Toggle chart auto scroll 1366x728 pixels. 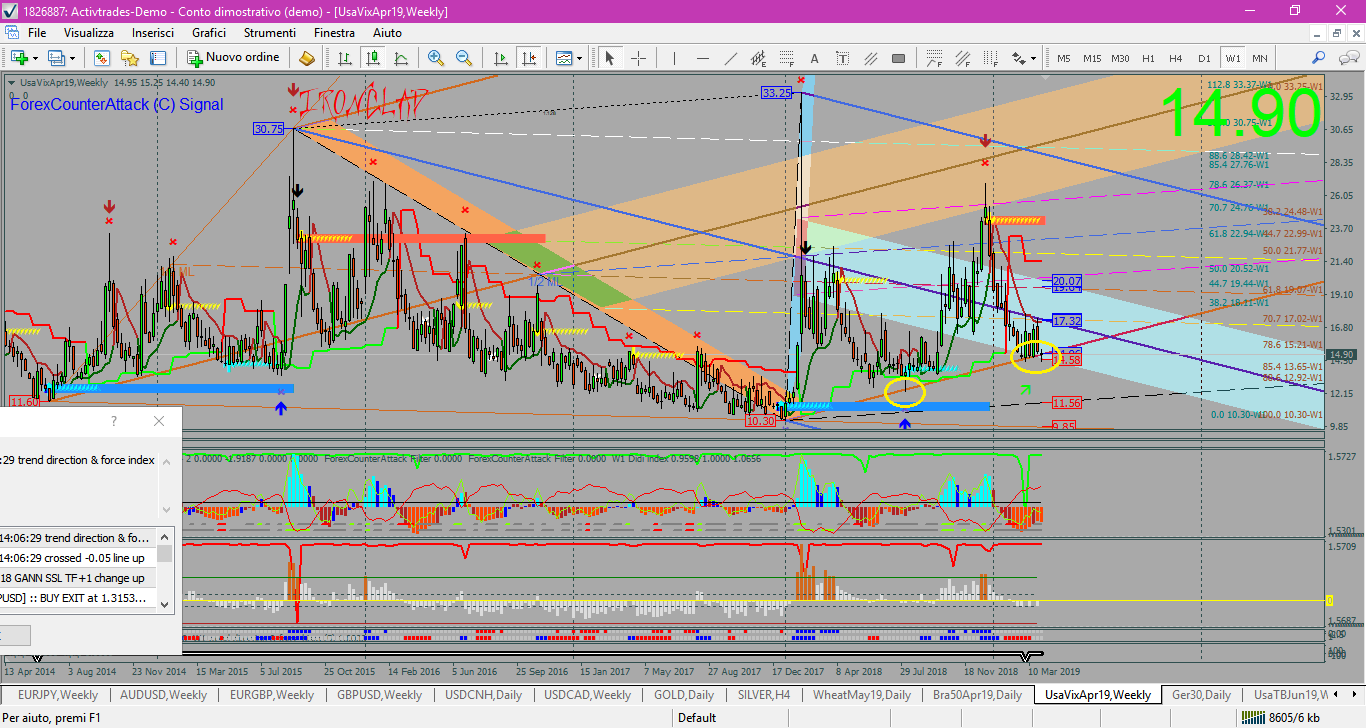click(501, 58)
